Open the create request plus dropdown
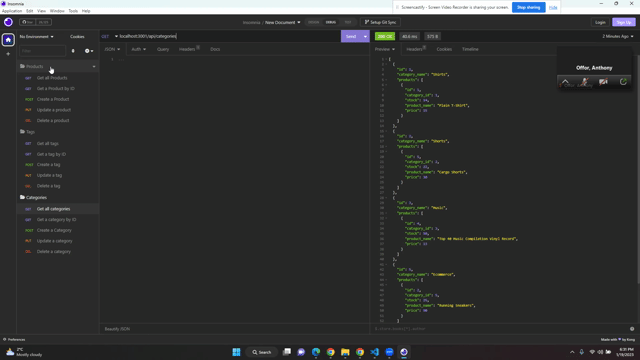Image resolution: width=640 pixels, height=360 pixels. coord(89,51)
